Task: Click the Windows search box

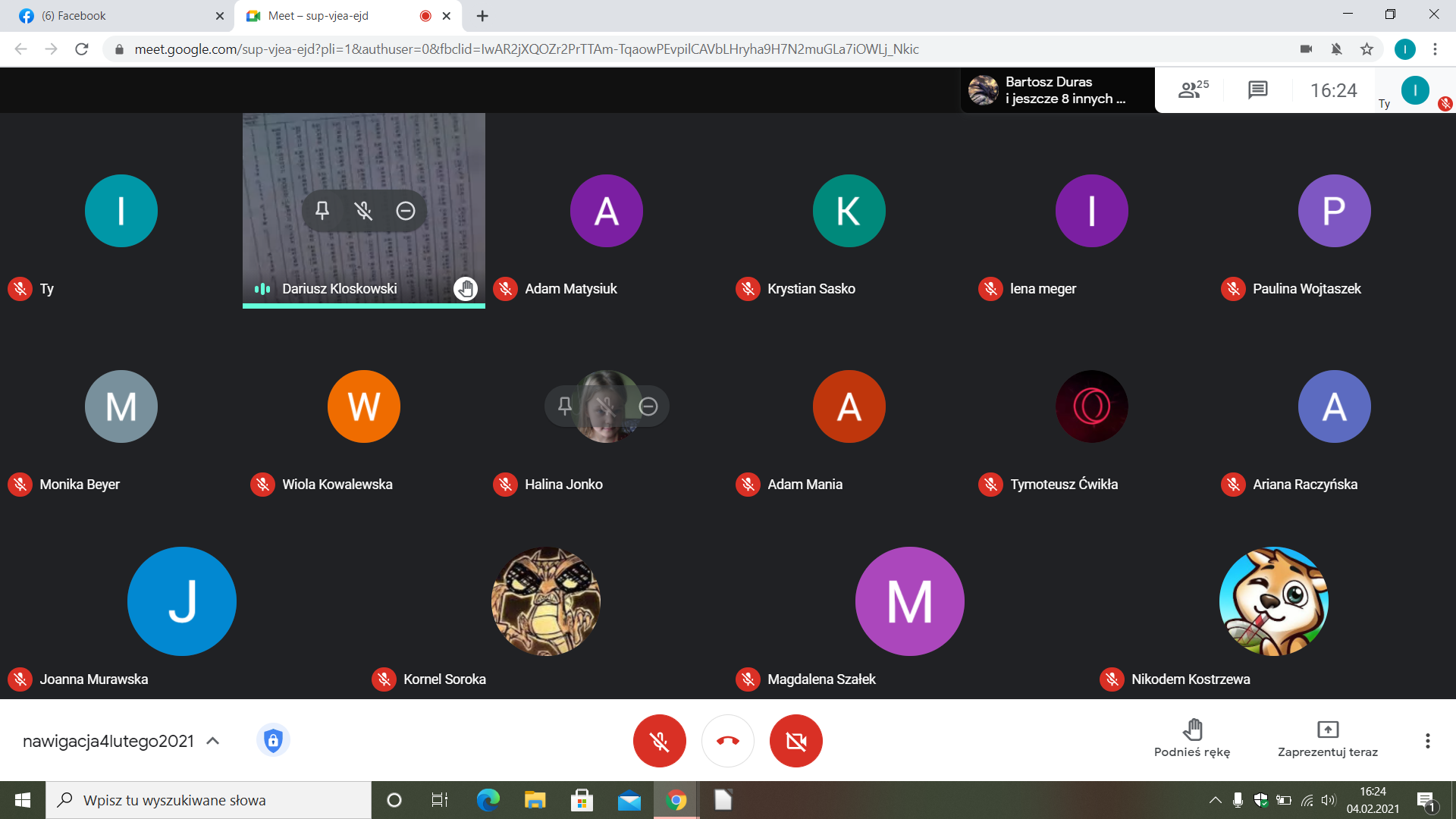Action: pyautogui.click(x=209, y=800)
